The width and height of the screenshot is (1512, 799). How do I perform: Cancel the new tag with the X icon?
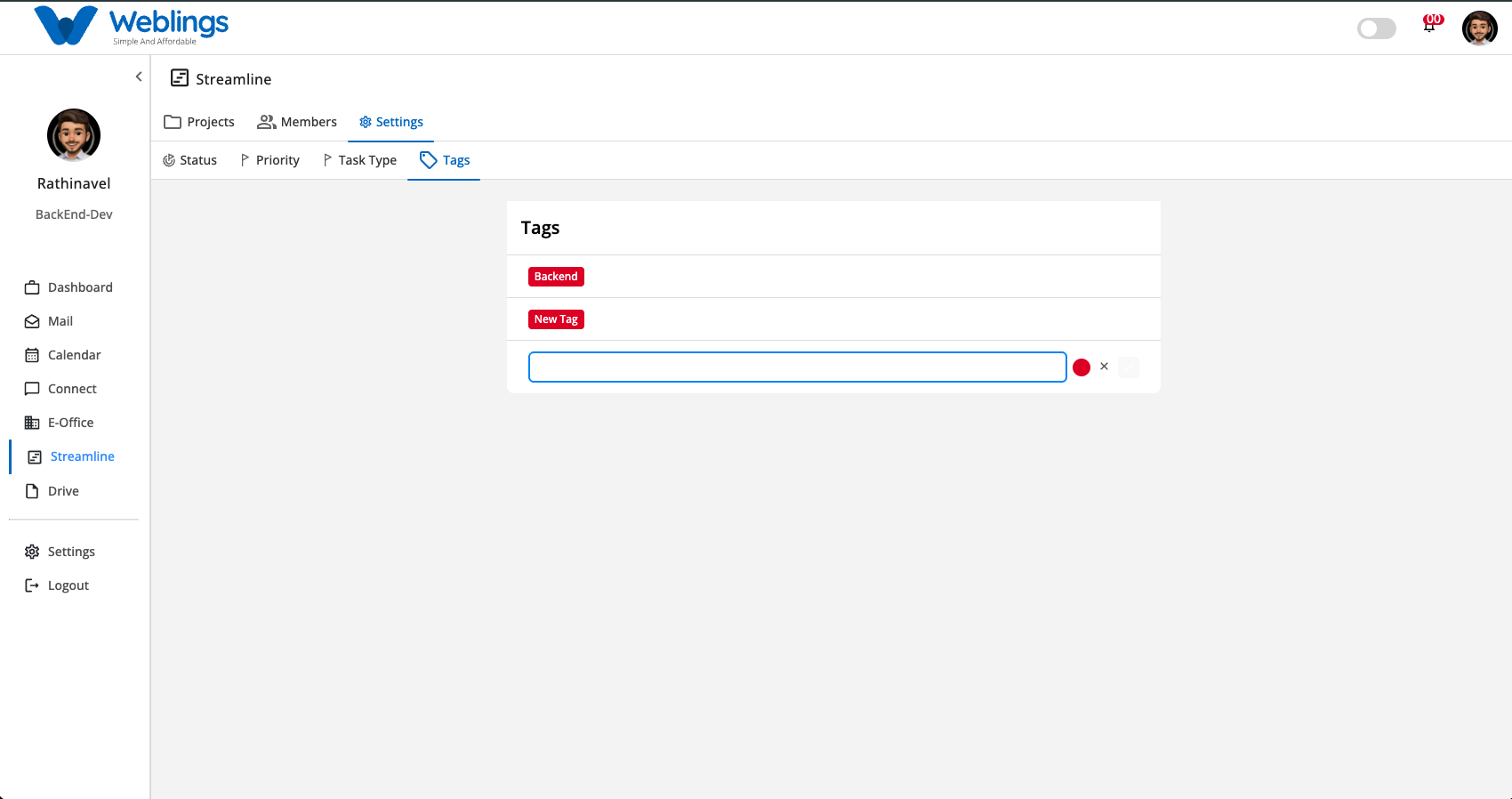(x=1104, y=367)
